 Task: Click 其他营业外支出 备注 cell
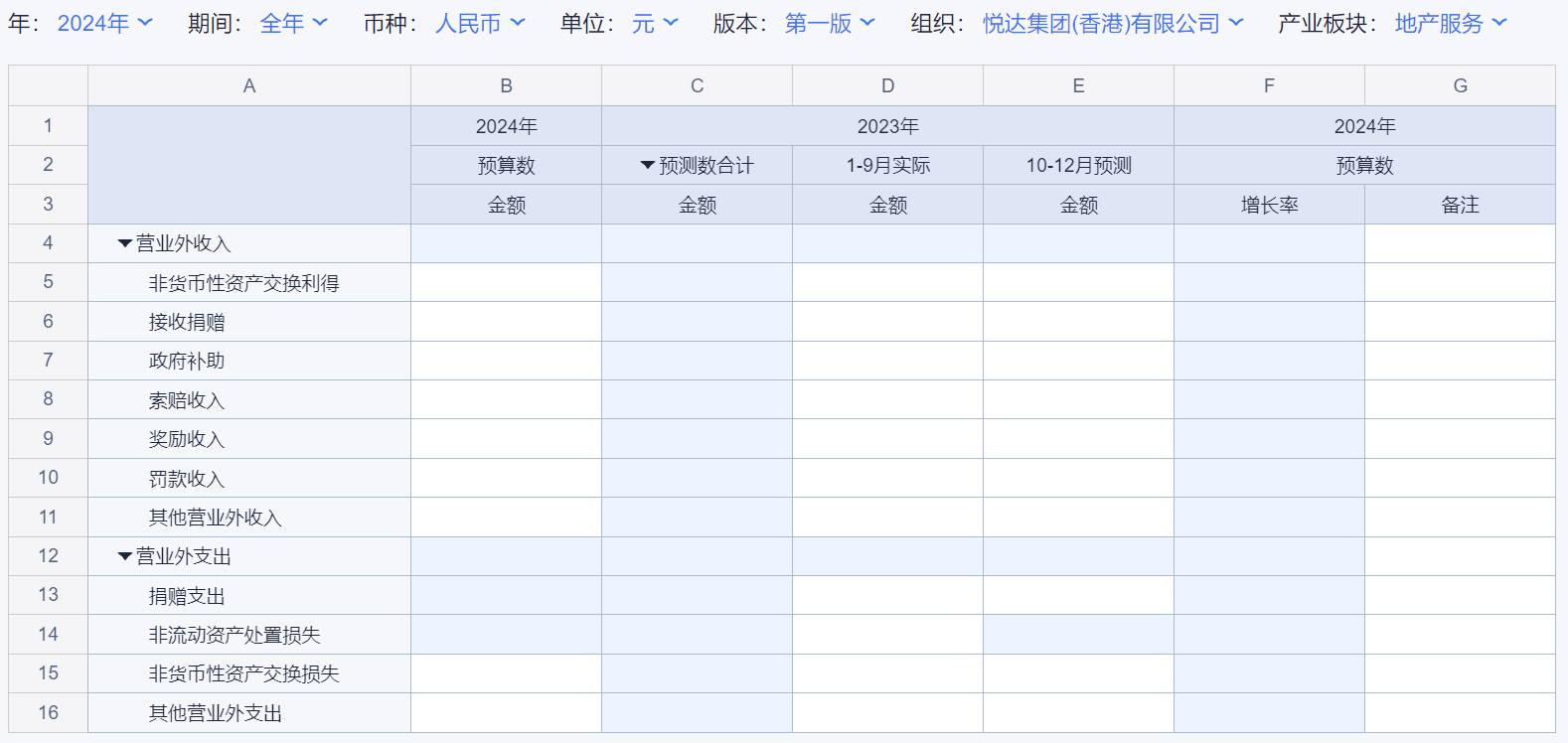(x=1460, y=712)
